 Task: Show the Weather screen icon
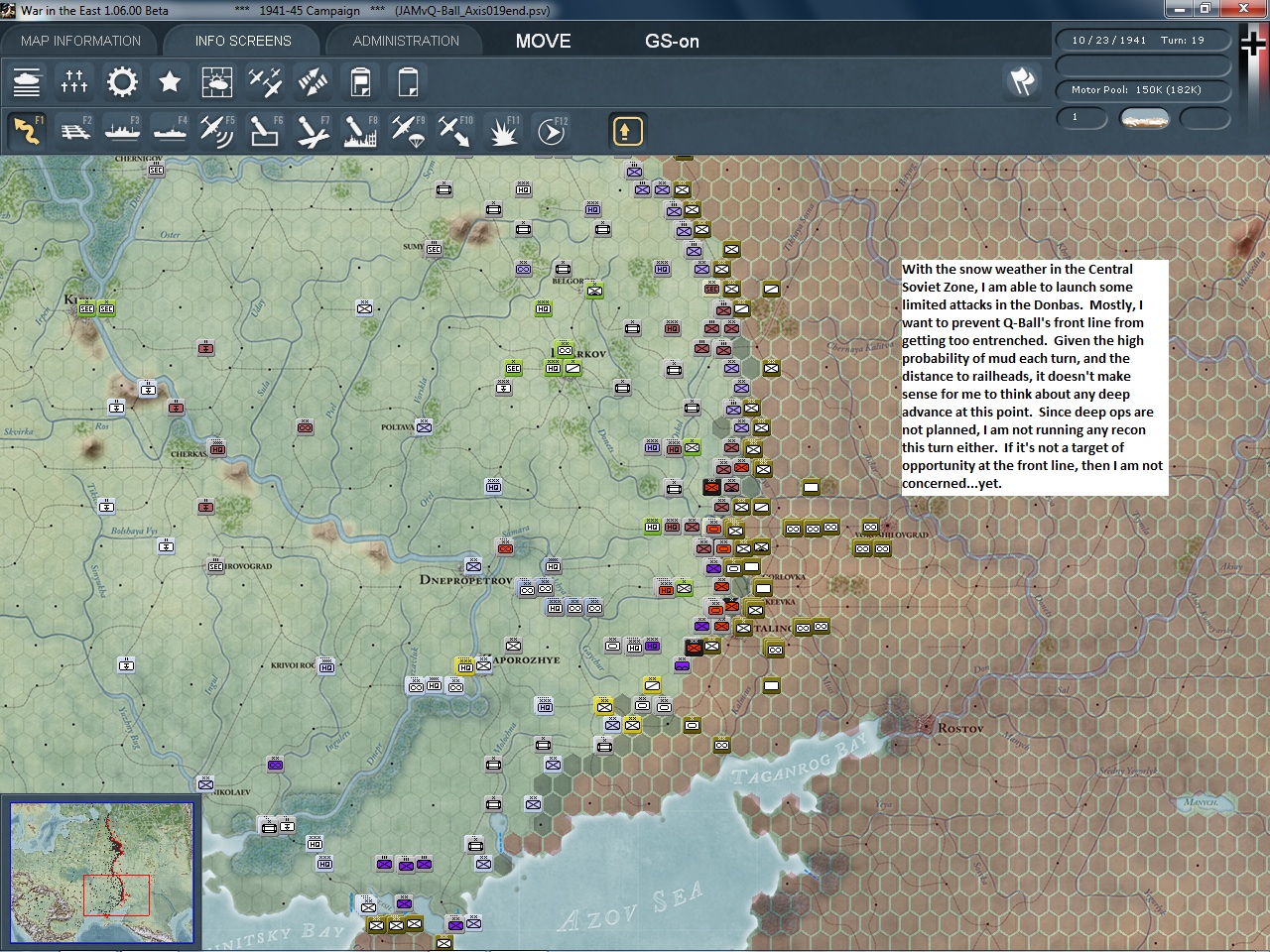(x=217, y=81)
